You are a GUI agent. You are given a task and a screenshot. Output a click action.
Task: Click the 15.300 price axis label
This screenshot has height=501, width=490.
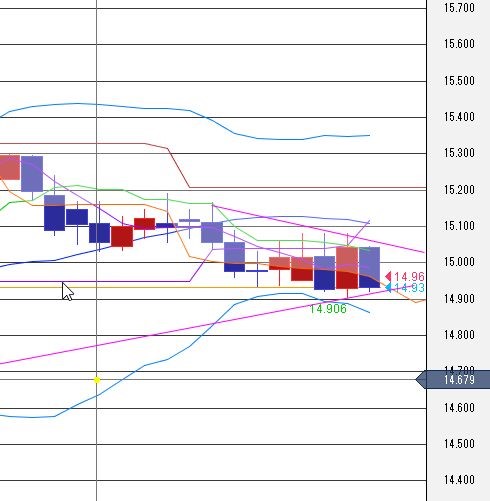(459, 153)
